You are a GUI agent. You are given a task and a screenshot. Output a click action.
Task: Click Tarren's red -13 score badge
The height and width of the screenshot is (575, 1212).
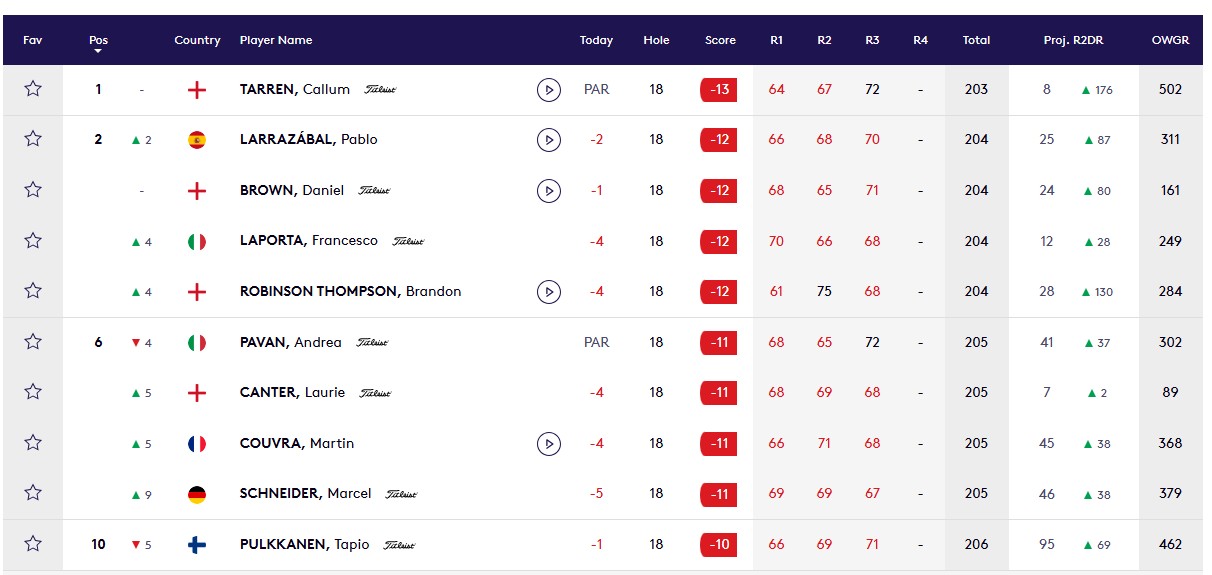719,90
